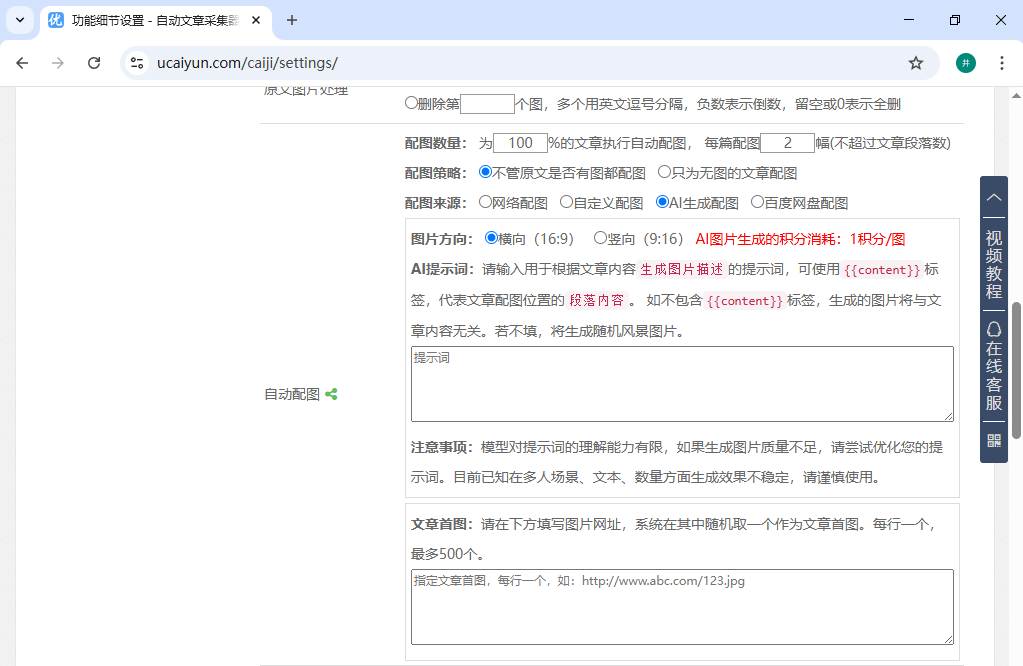Click the green profile icon in the toolbar
This screenshot has height=666, width=1023.
[x=965, y=62]
